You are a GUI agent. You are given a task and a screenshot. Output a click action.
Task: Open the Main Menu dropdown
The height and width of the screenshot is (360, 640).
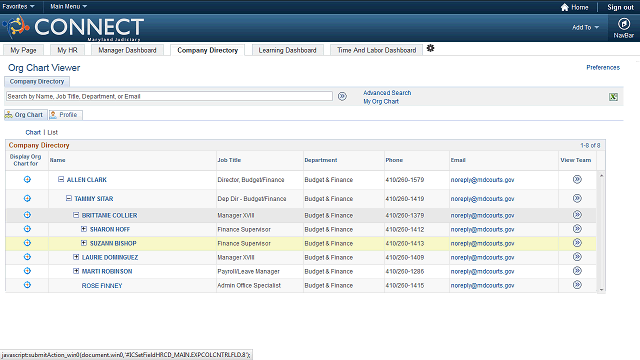pyautogui.click(x=68, y=7)
